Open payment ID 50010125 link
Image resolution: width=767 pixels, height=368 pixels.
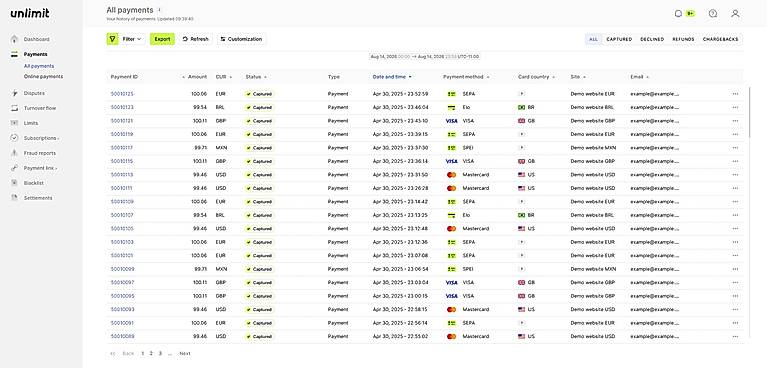(x=122, y=94)
